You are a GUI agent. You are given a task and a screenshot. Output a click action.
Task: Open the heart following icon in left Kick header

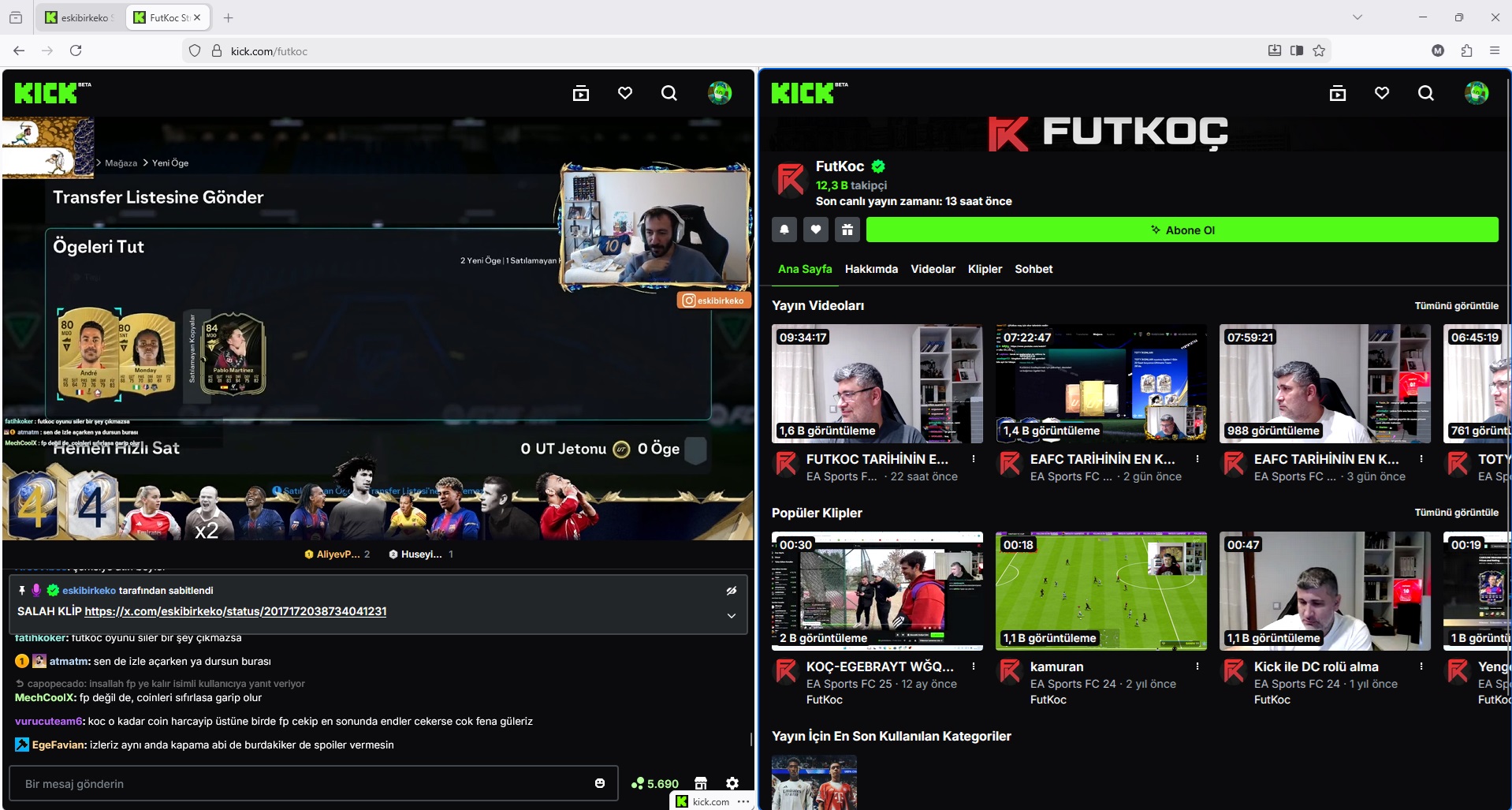click(x=625, y=93)
